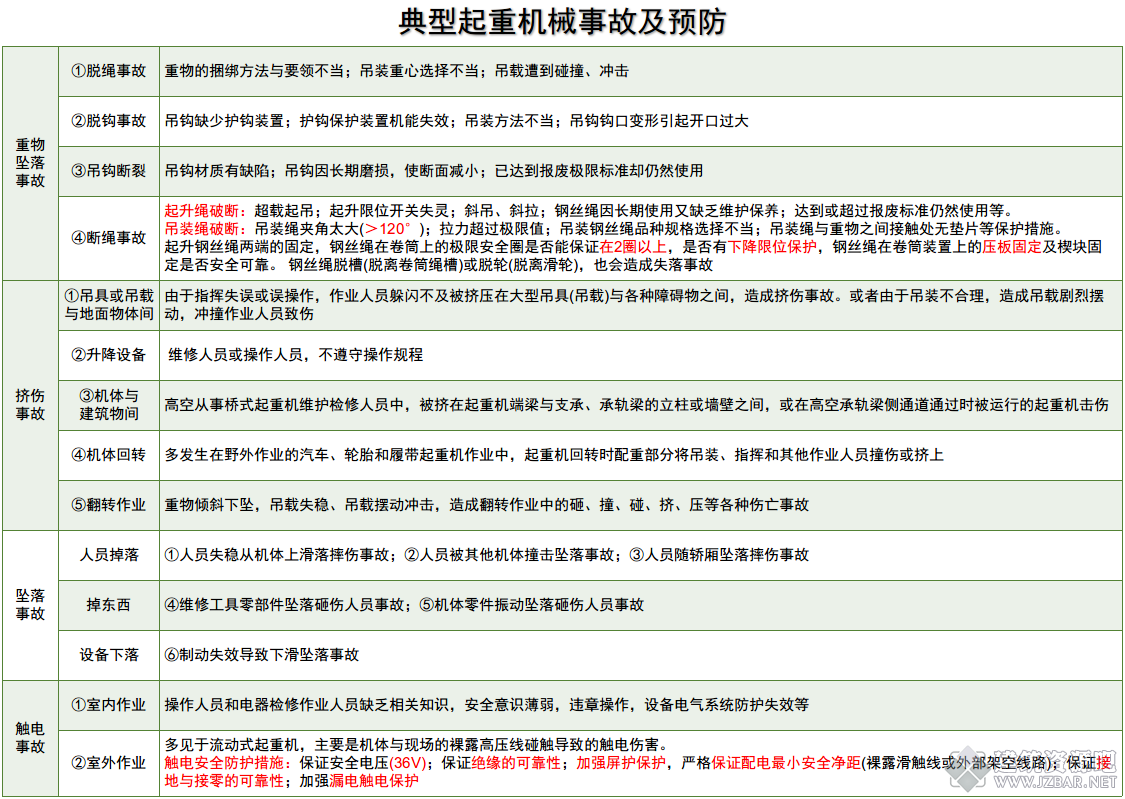Click the 设备下落 cell
The height and width of the screenshot is (799, 1125).
point(109,655)
